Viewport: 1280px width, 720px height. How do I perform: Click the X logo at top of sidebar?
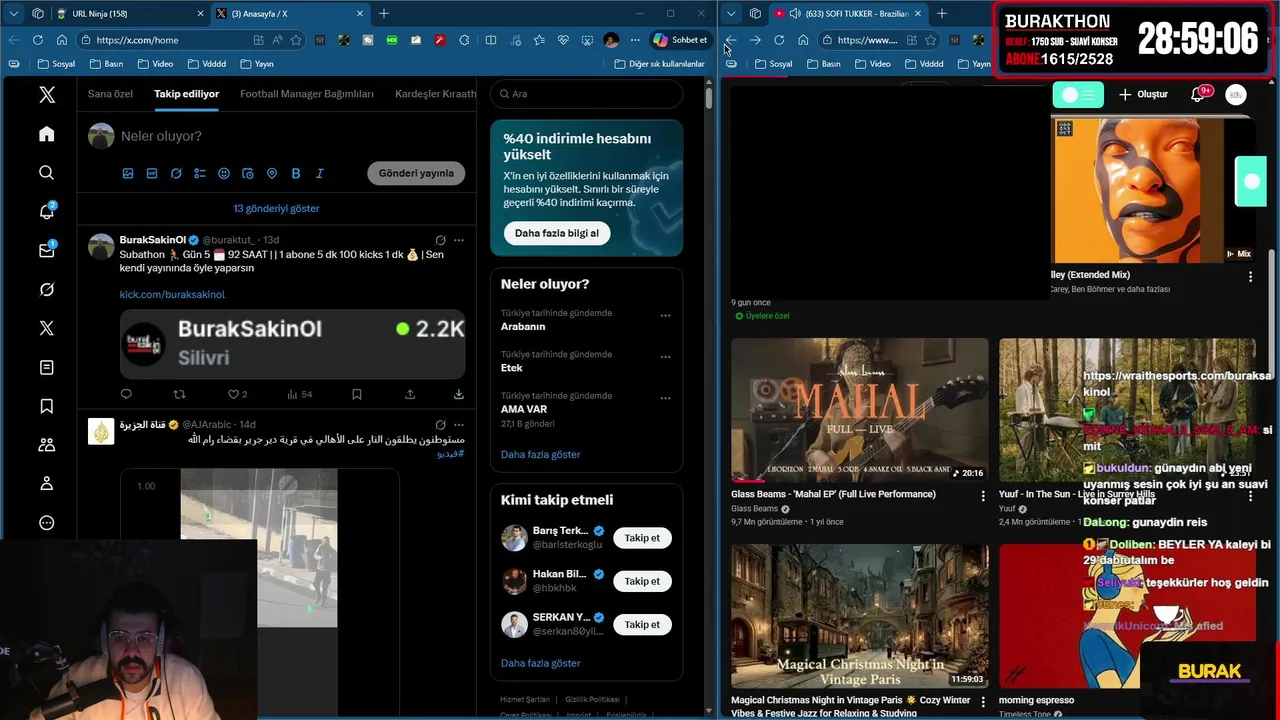(47, 95)
